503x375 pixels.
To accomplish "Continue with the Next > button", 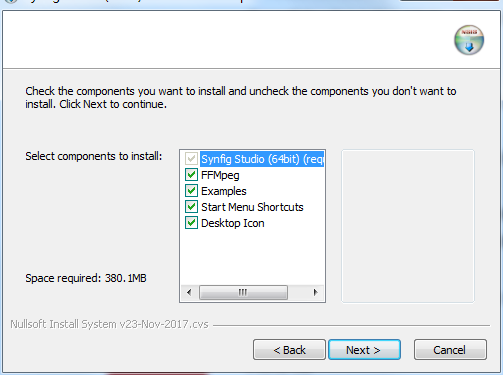I will click(364, 350).
